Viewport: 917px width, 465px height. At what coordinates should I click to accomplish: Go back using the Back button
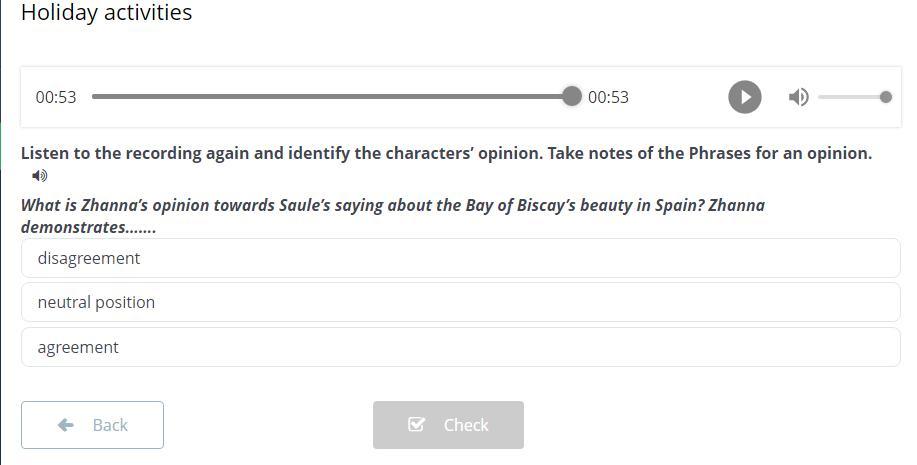(92, 425)
